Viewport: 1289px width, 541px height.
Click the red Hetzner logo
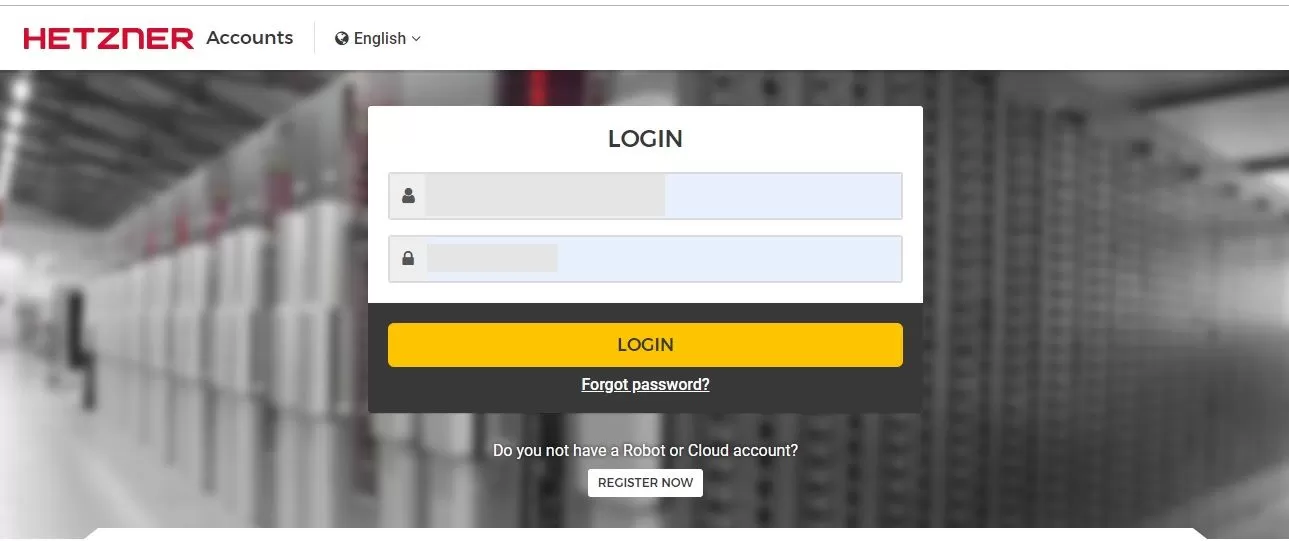(x=108, y=38)
